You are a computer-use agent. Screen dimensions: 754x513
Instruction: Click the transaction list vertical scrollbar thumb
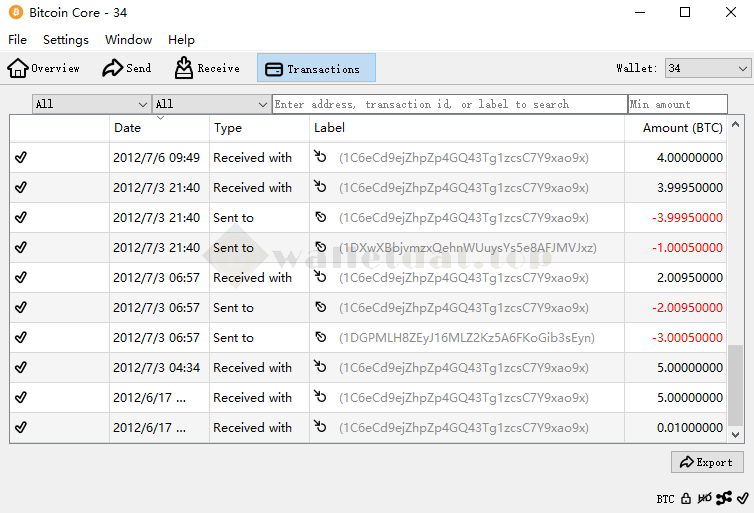[736, 385]
